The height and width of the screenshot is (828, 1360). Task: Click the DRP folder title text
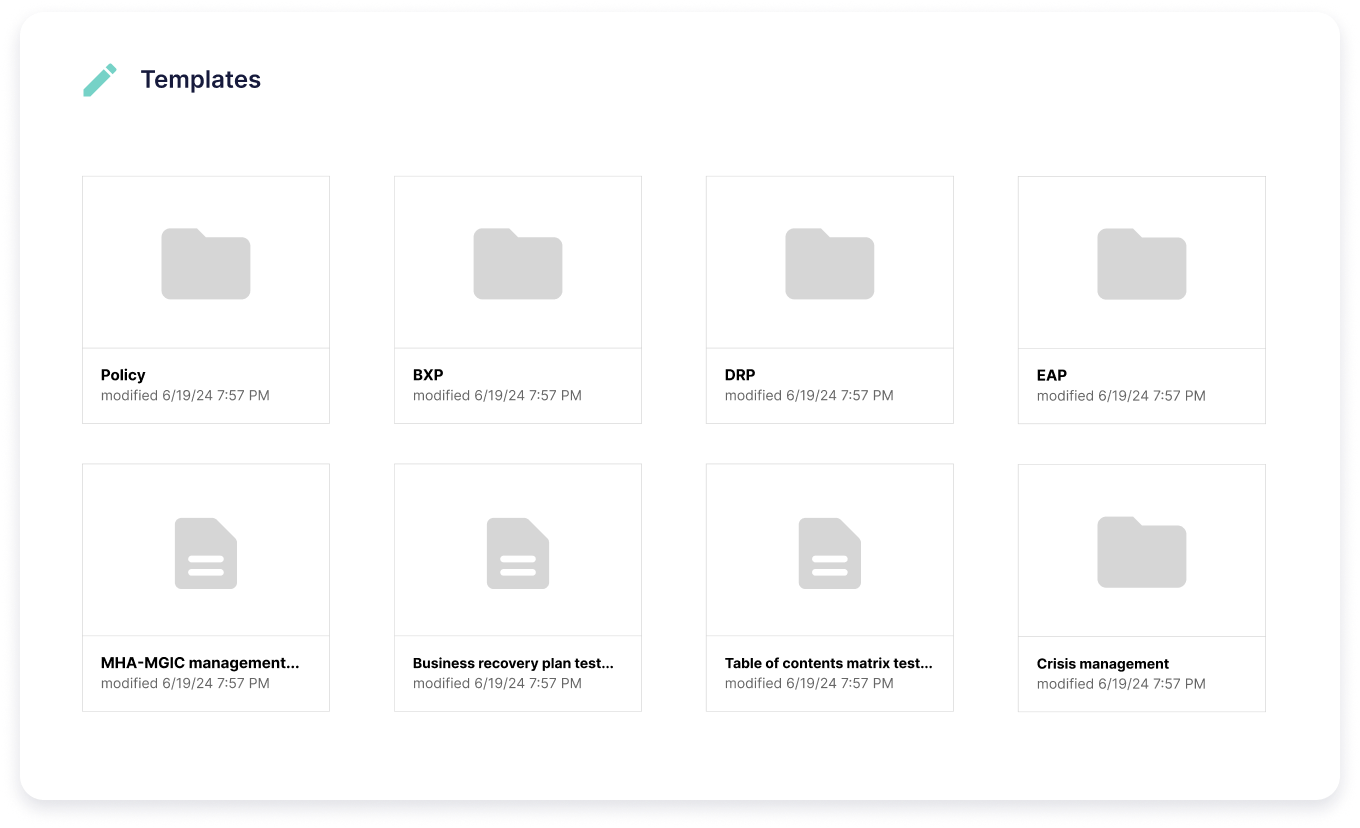point(740,375)
